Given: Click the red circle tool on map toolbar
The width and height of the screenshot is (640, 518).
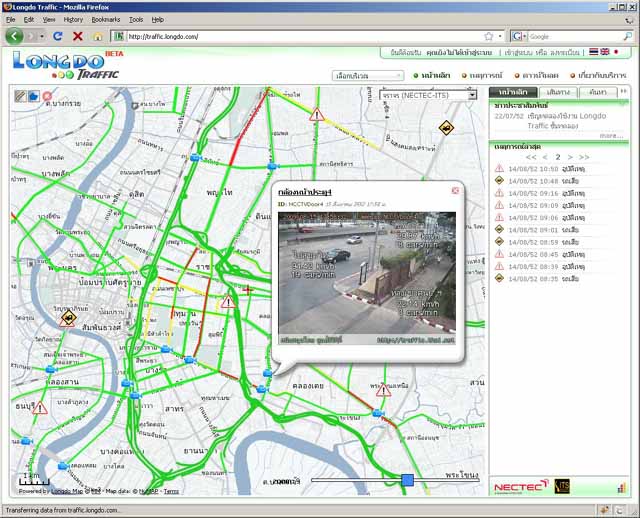Looking at the screenshot, I should tap(47, 96).
